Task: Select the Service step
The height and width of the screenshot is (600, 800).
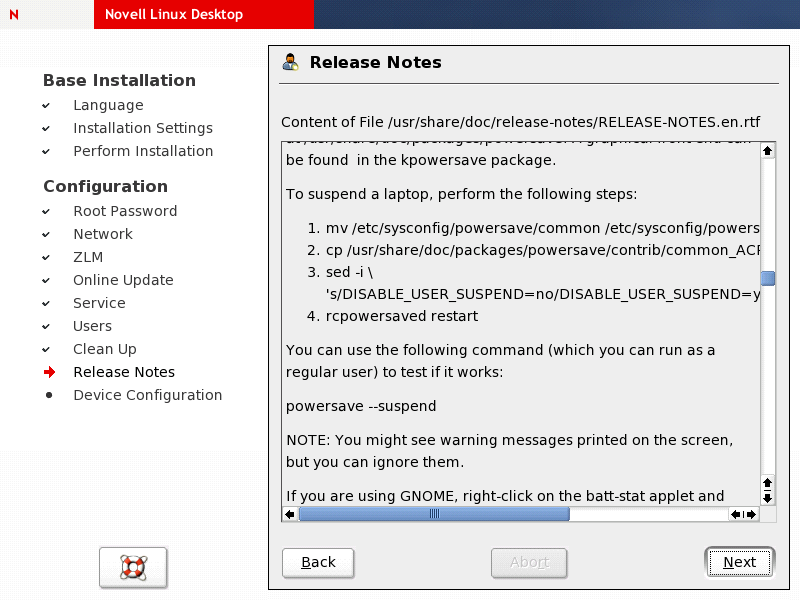Action: tap(99, 303)
